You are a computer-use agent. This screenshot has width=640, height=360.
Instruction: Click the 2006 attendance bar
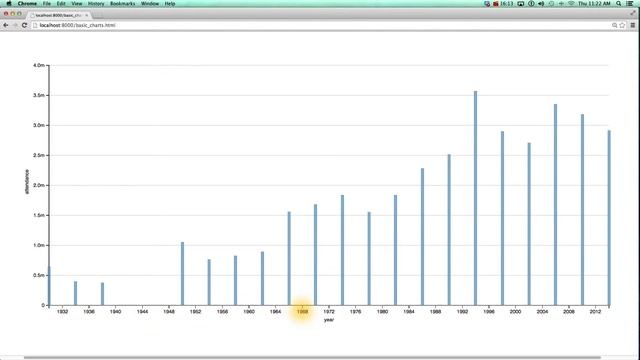556,204
